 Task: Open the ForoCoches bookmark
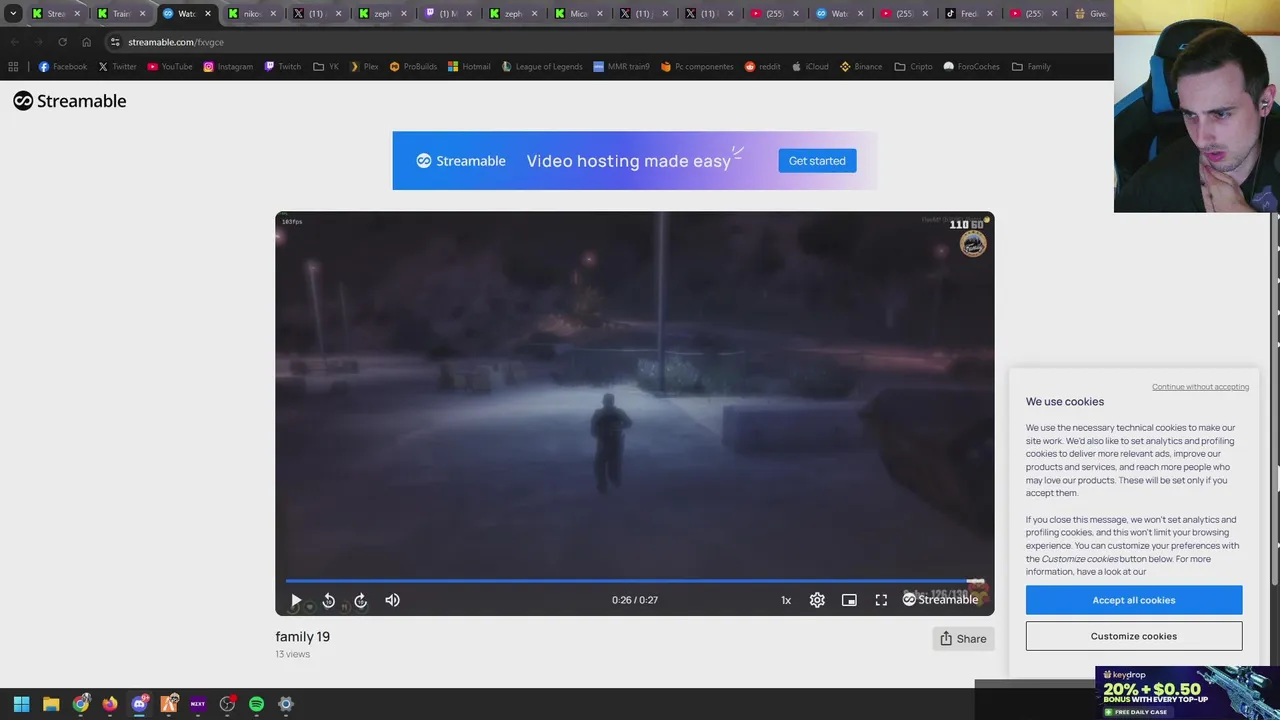pyautogui.click(x=971, y=66)
